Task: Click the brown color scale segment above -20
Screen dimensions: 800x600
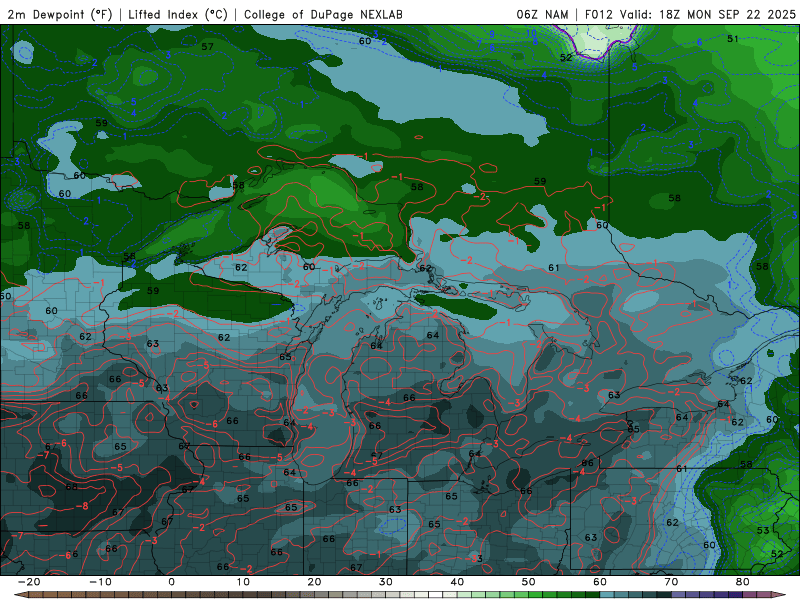Action: 36,595
